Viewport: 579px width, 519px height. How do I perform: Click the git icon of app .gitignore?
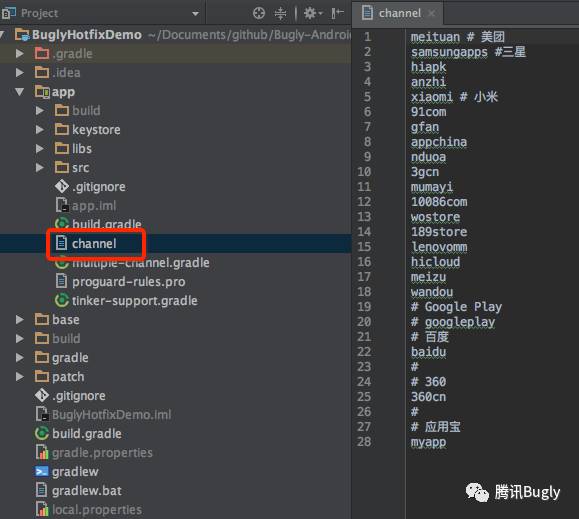62,186
